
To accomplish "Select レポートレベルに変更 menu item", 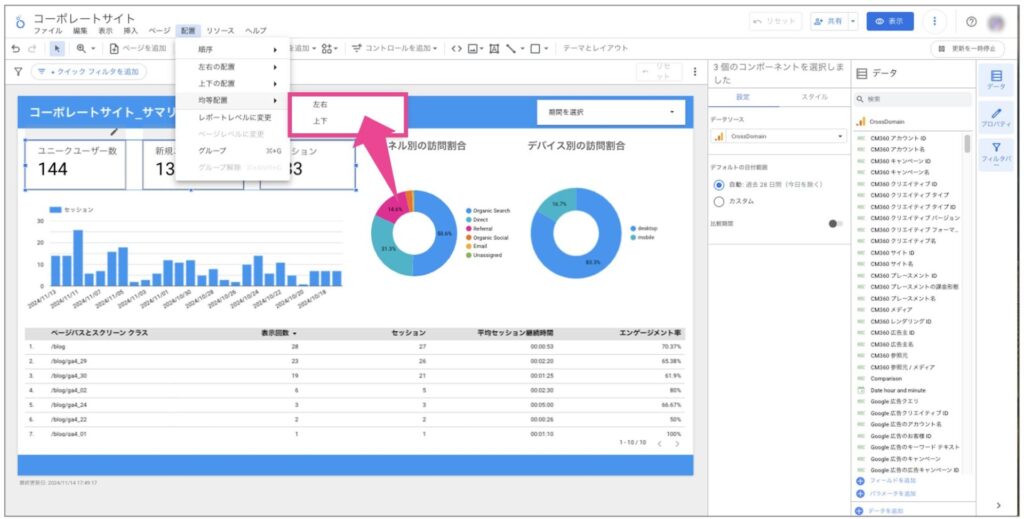I will 232,118.
